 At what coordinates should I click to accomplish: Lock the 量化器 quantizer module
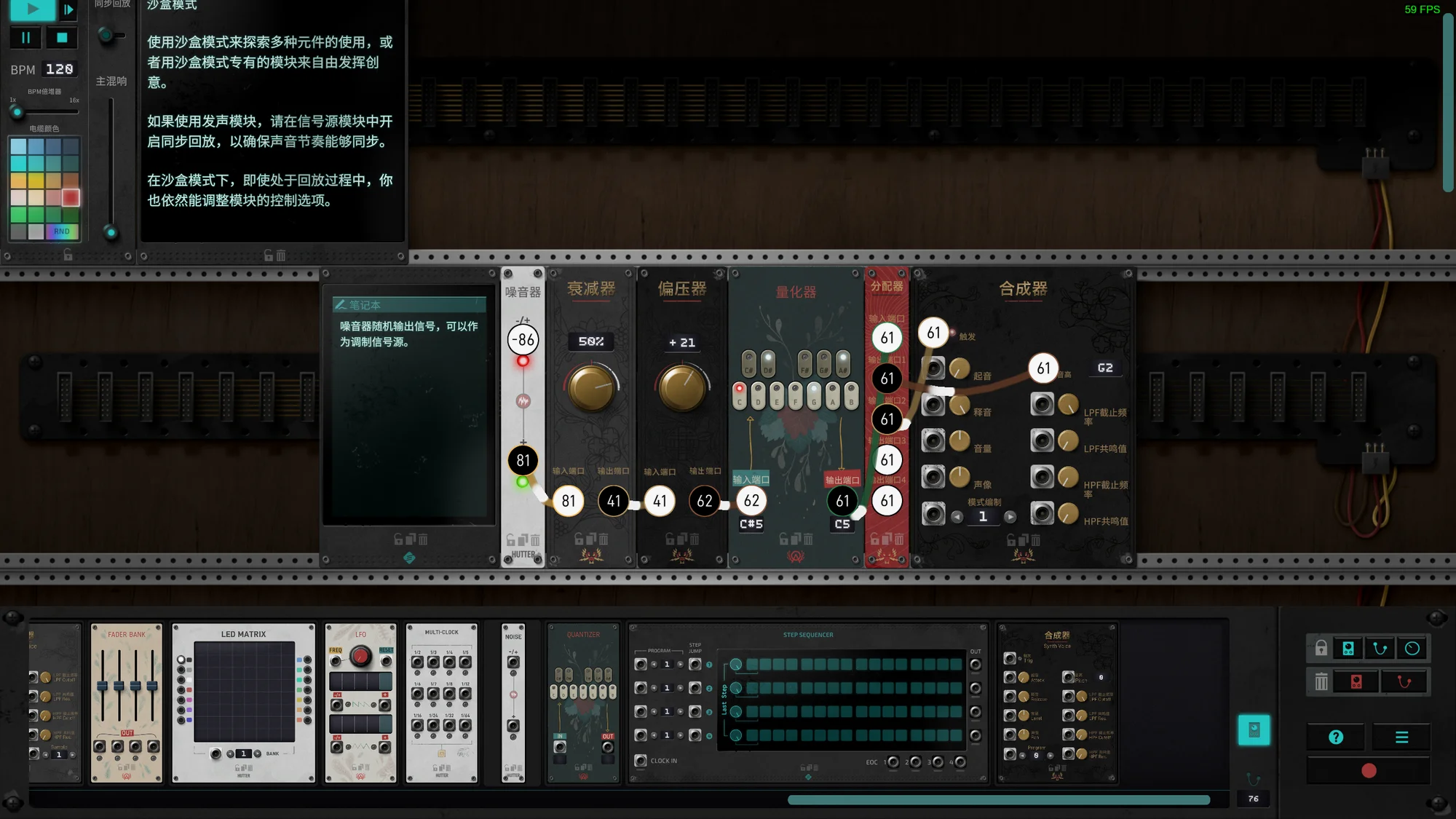click(784, 539)
